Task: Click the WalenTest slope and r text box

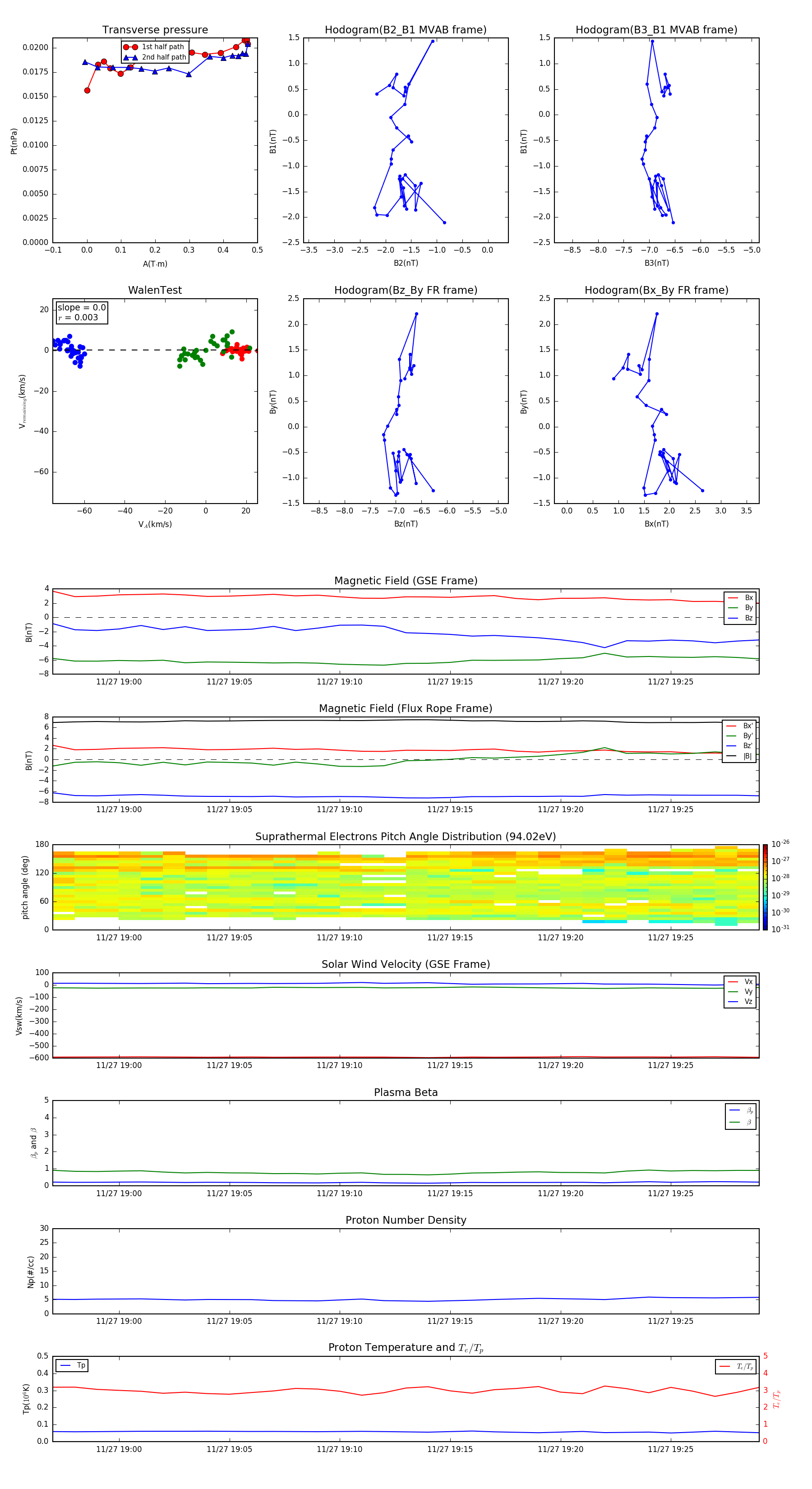Action: (82, 313)
